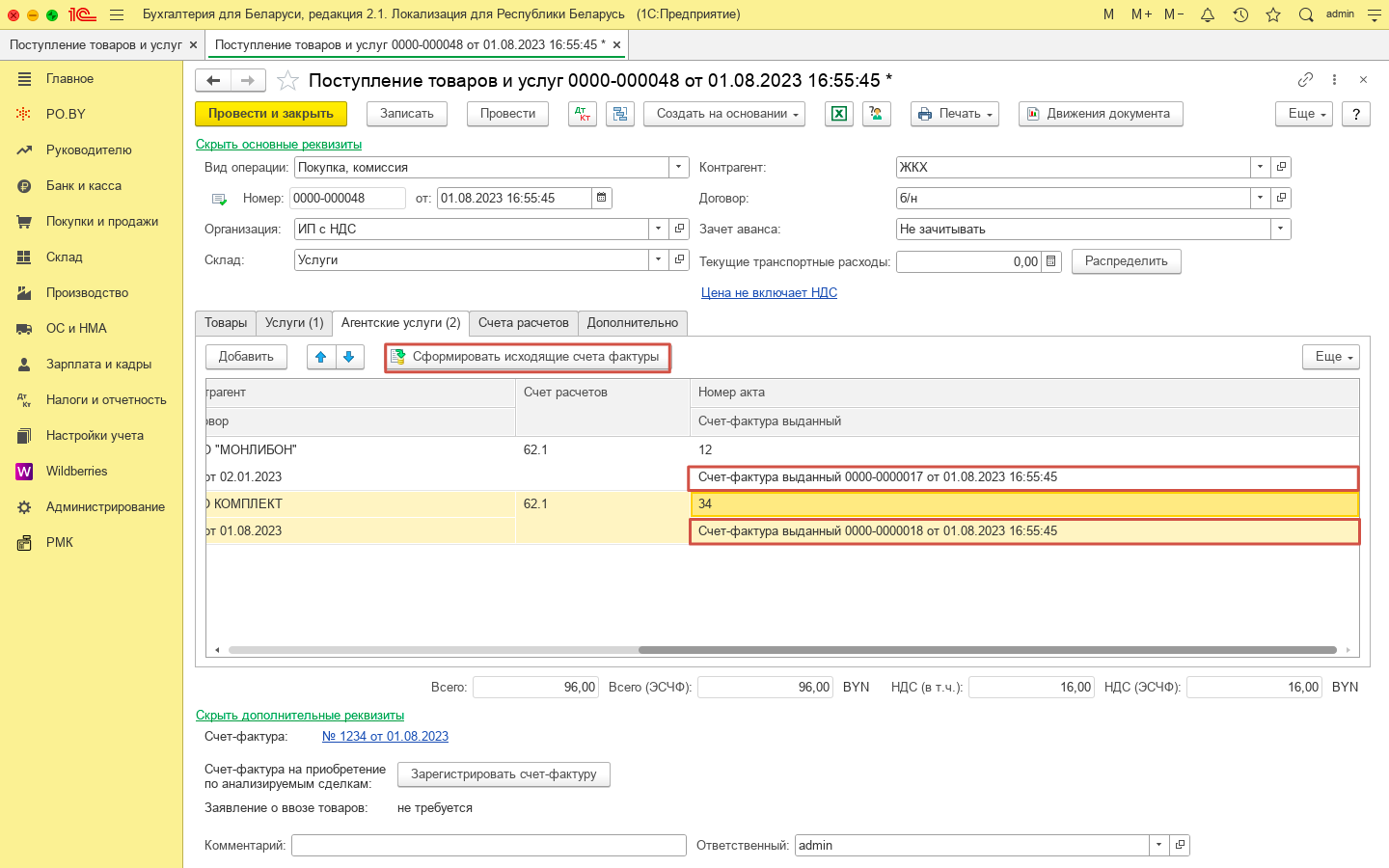Image resolution: width=1389 pixels, height=868 pixels.
Task: Expand the Контрагент dropdown list
Action: click(1260, 167)
